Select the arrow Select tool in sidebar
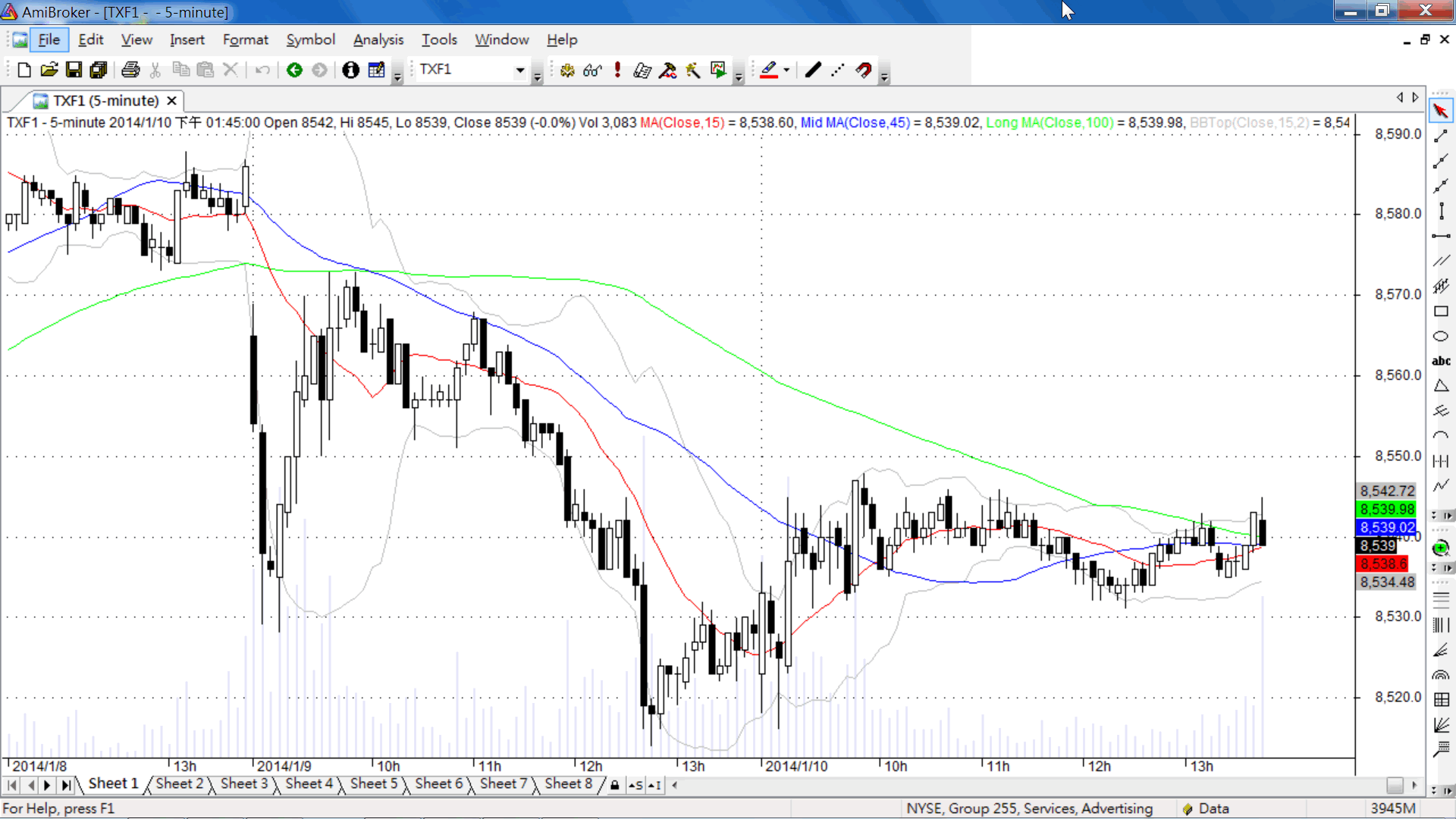 click(1441, 111)
